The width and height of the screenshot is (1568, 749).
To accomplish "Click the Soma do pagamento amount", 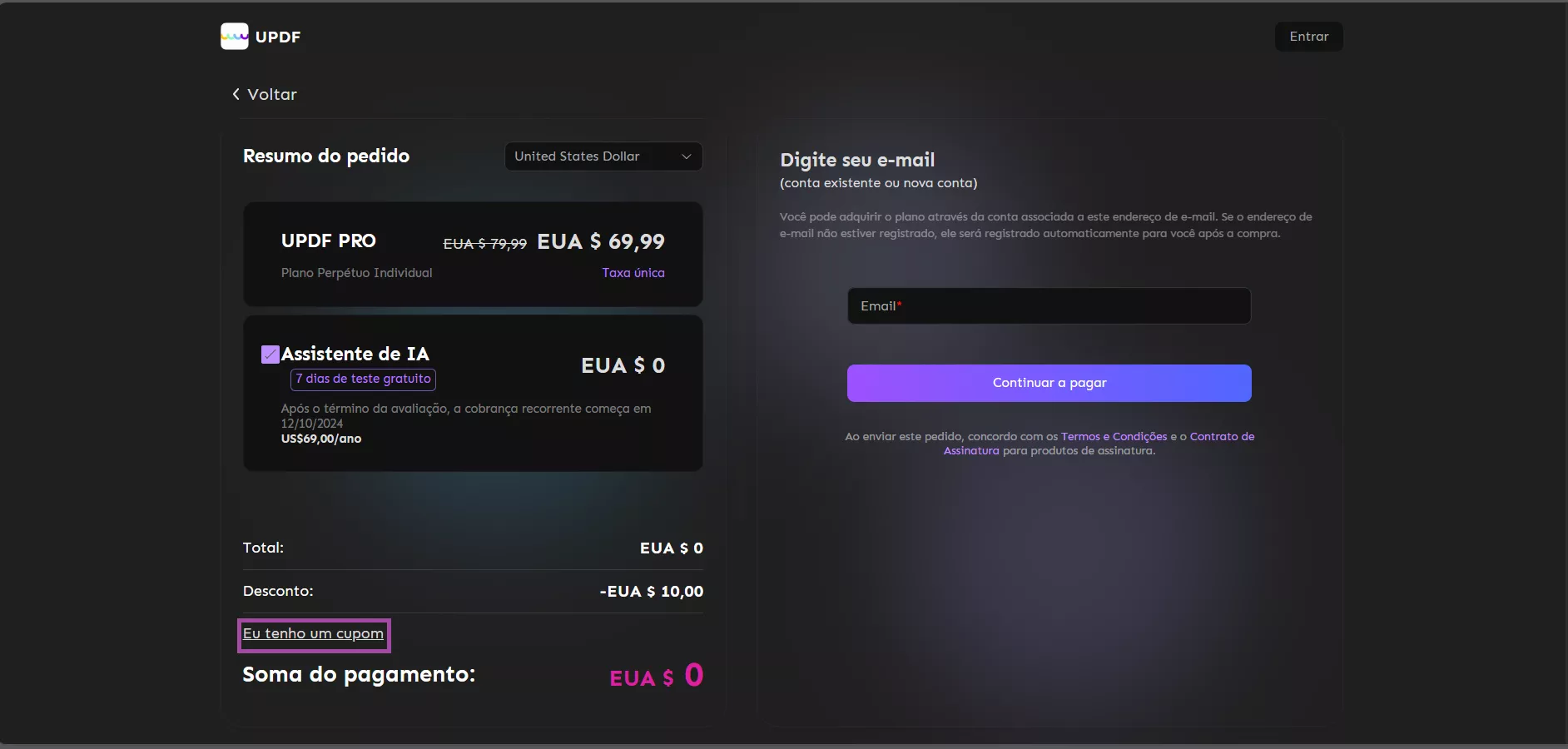I will [657, 676].
